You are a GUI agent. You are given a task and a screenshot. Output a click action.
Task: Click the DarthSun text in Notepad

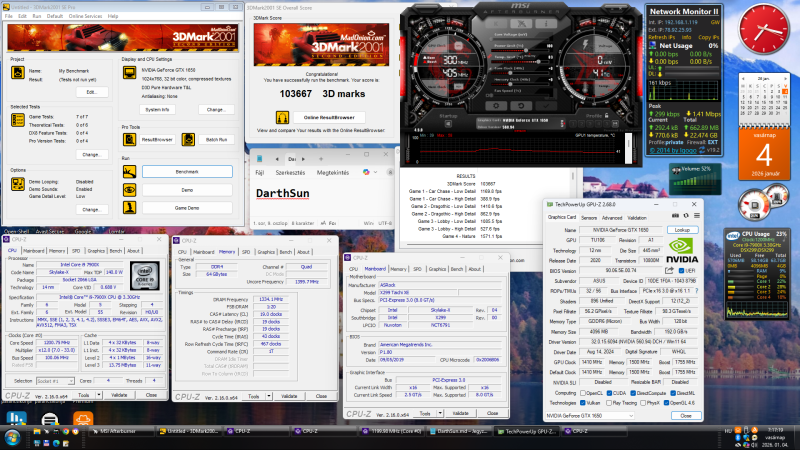coord(283,193)
